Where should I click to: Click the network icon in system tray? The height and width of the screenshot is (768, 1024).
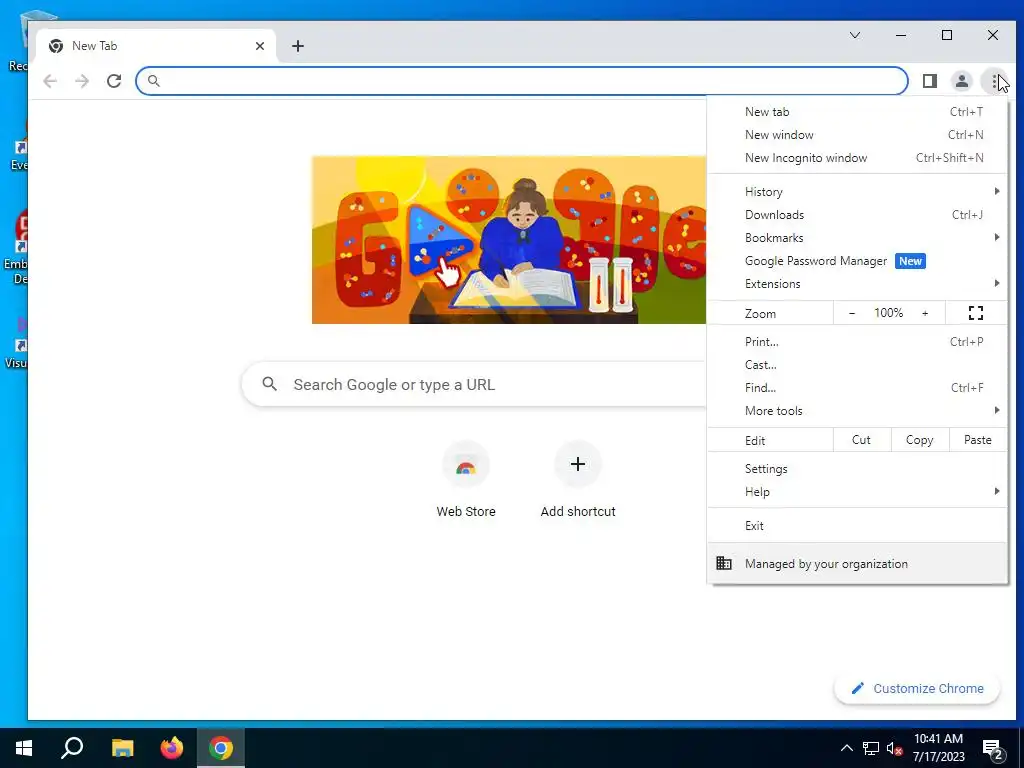coord(871,748)
